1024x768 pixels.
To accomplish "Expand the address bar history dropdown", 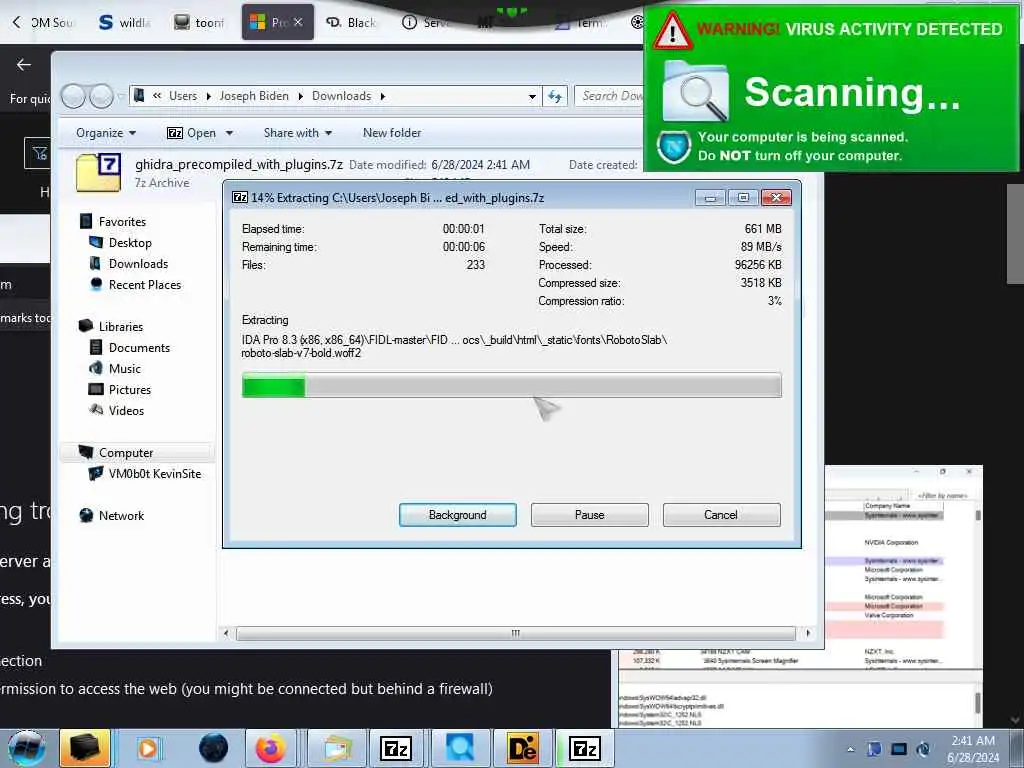I will click(x=532, y=97).
